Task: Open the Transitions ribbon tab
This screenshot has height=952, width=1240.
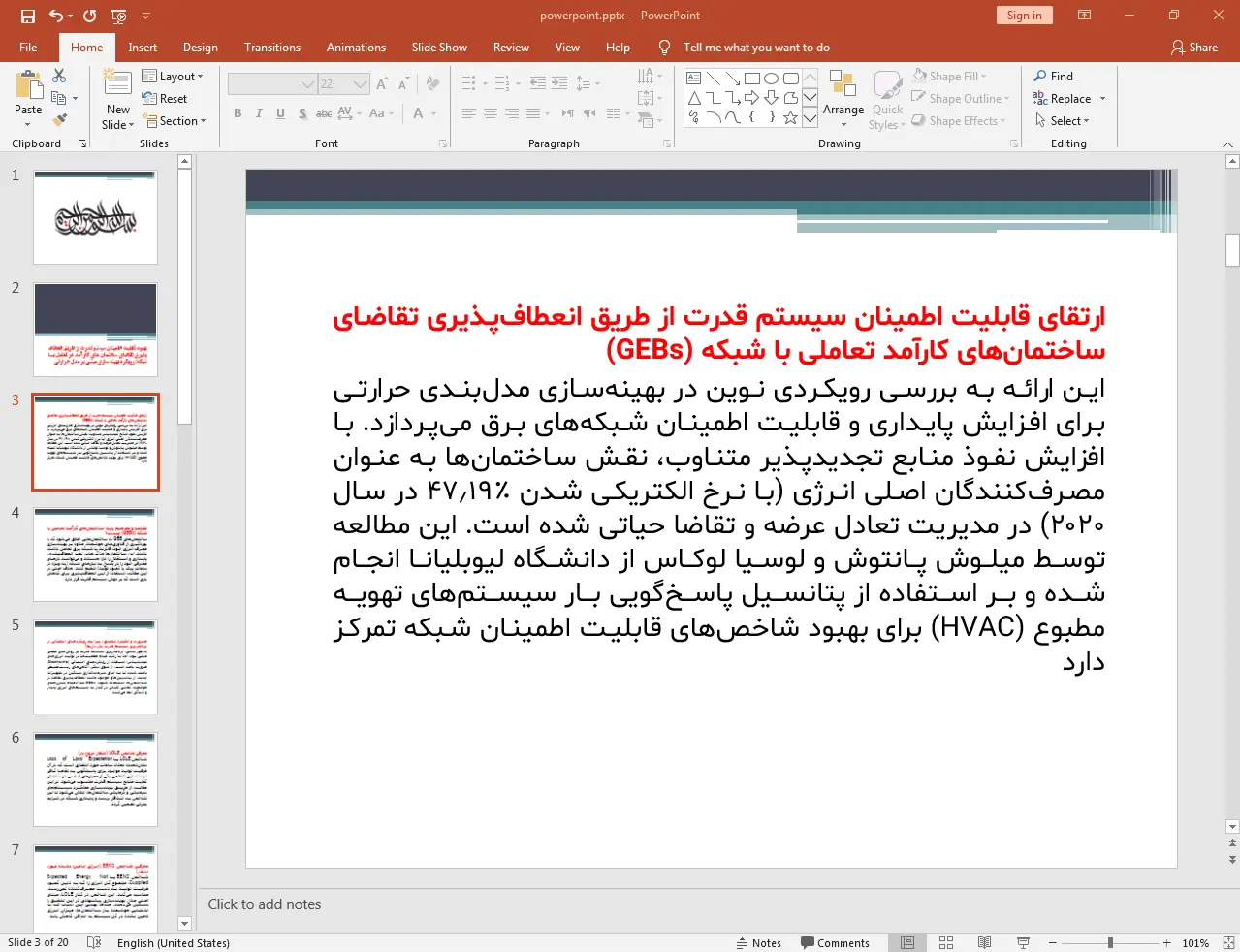Action: tap(272, 48)
